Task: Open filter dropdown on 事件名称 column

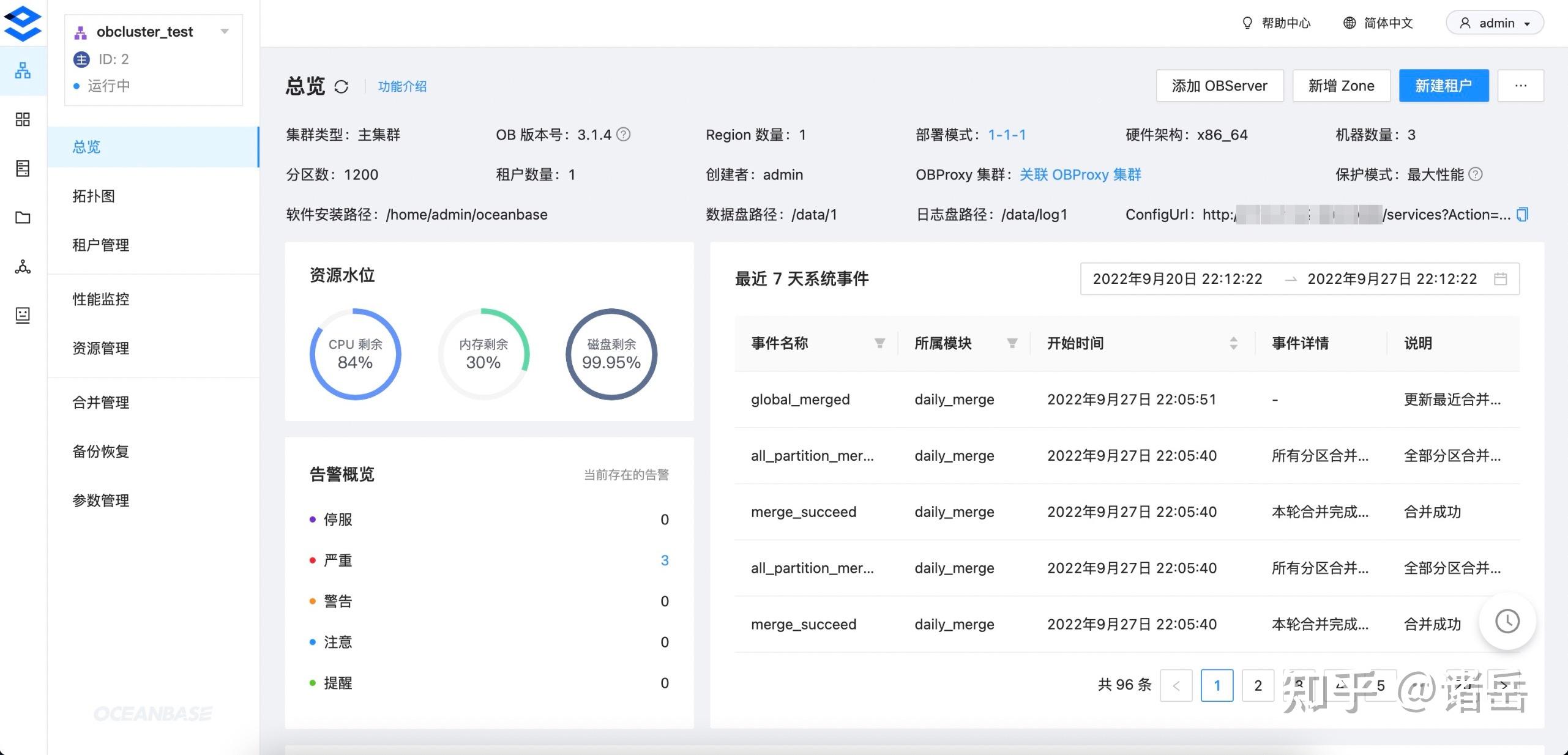Action: [879, 343]
